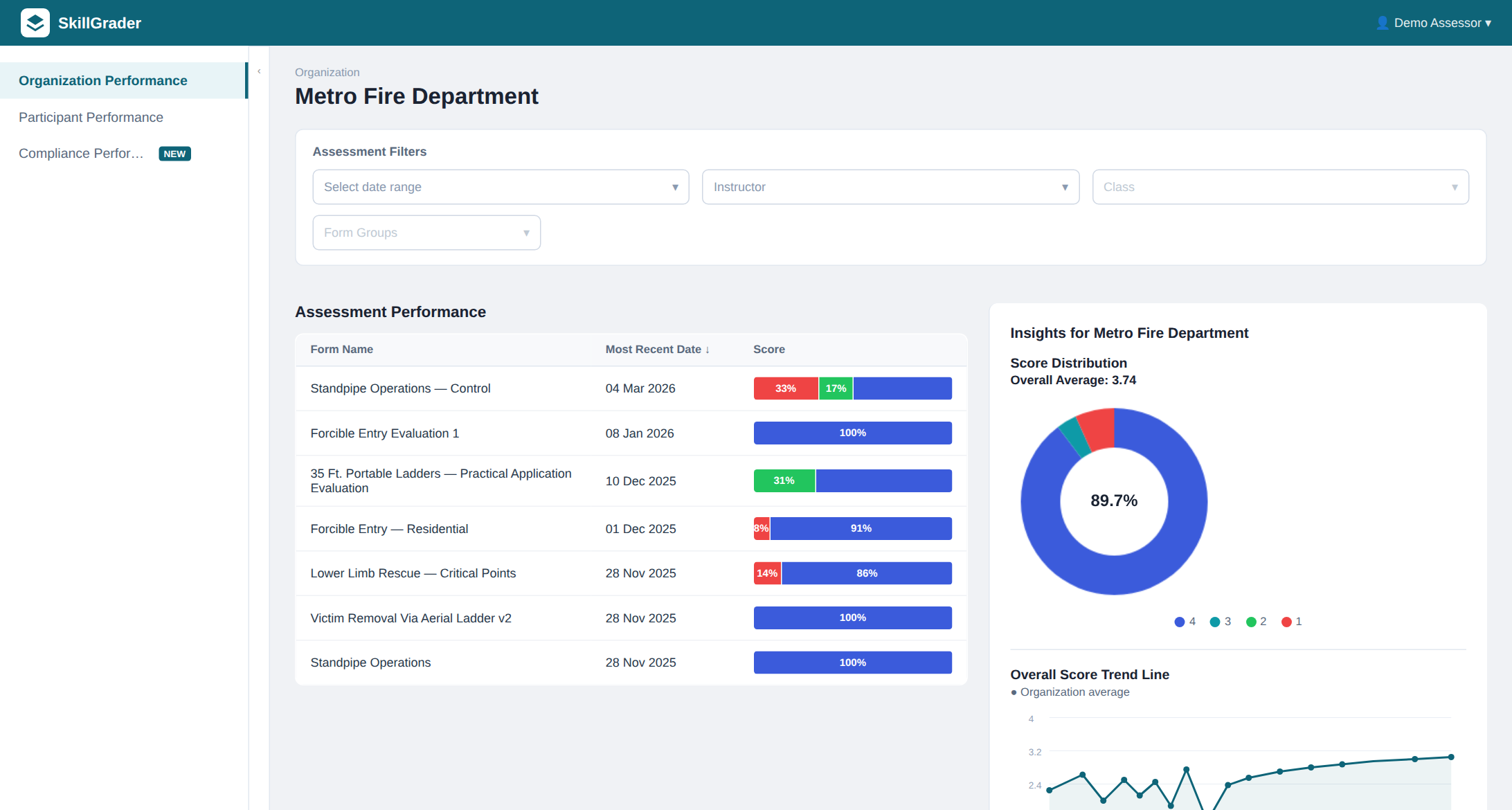Click the SkillGrader logo icon
Viewport: 1512px width, 810px height.
[35, 22]
